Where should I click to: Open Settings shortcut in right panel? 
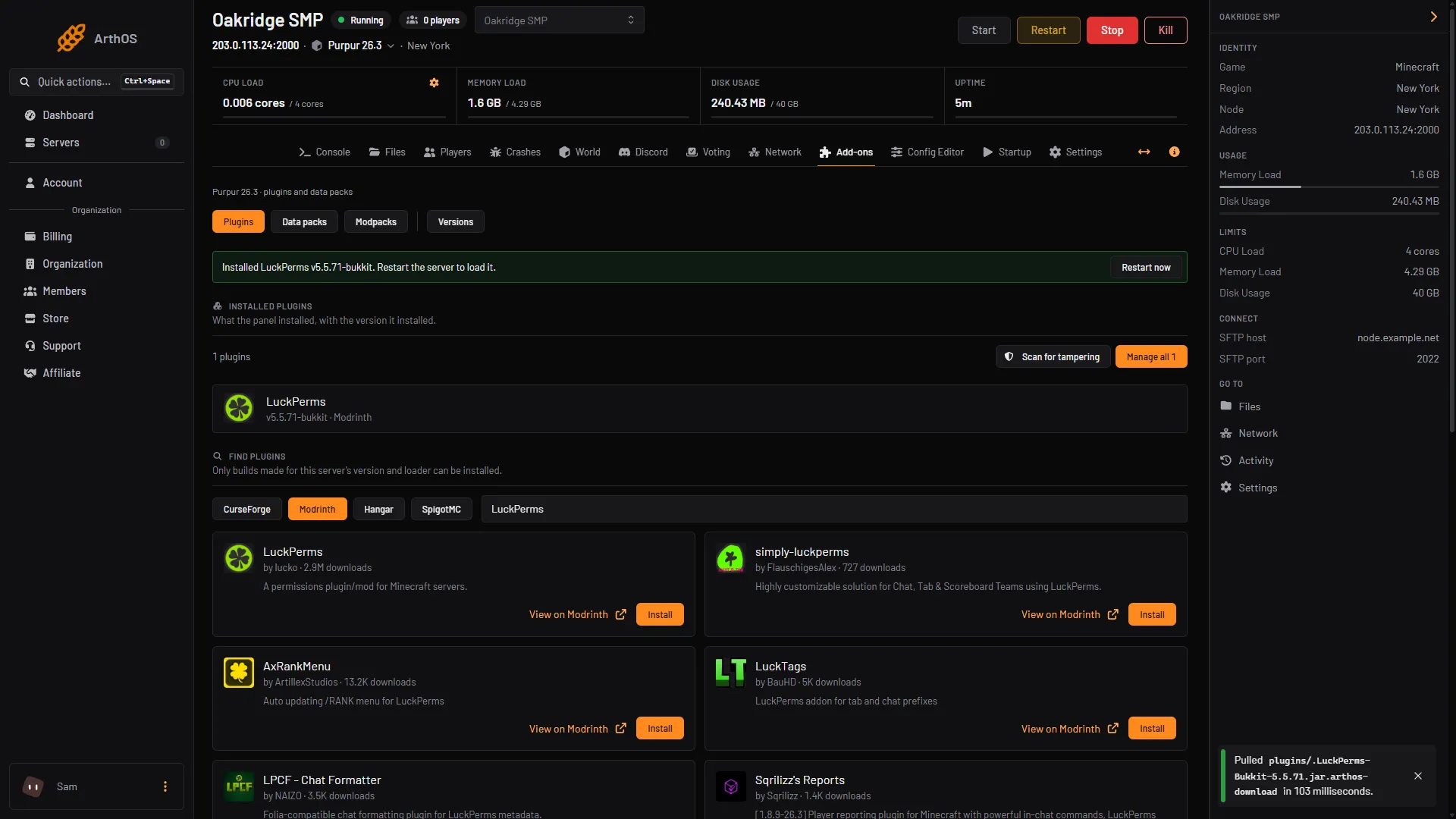1248,488
